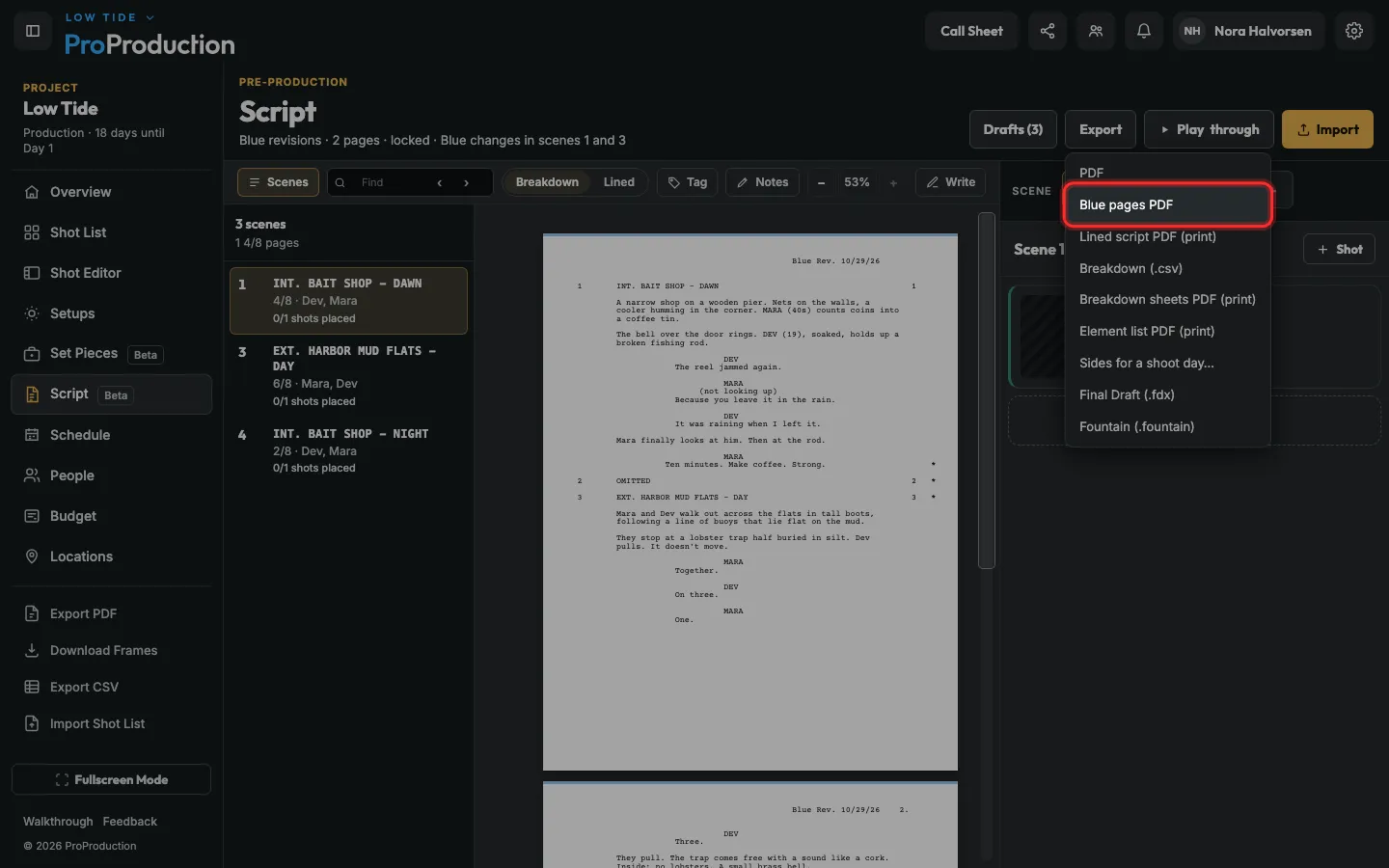Open Setups page

(111, 313)
